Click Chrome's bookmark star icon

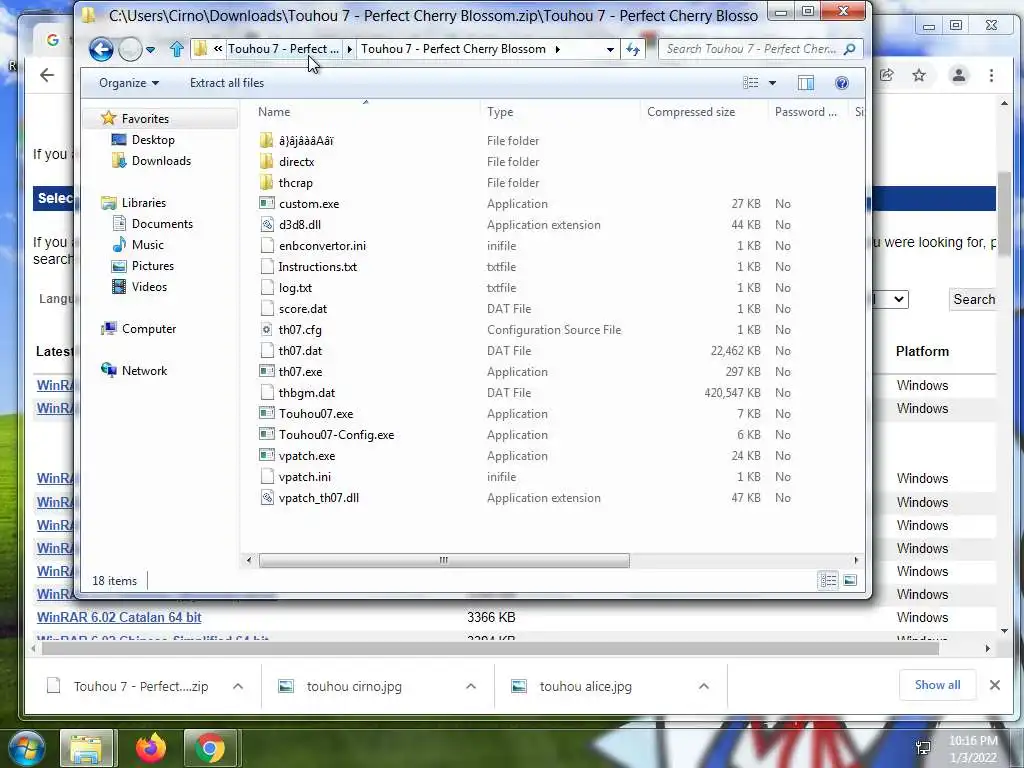[919, 75]
